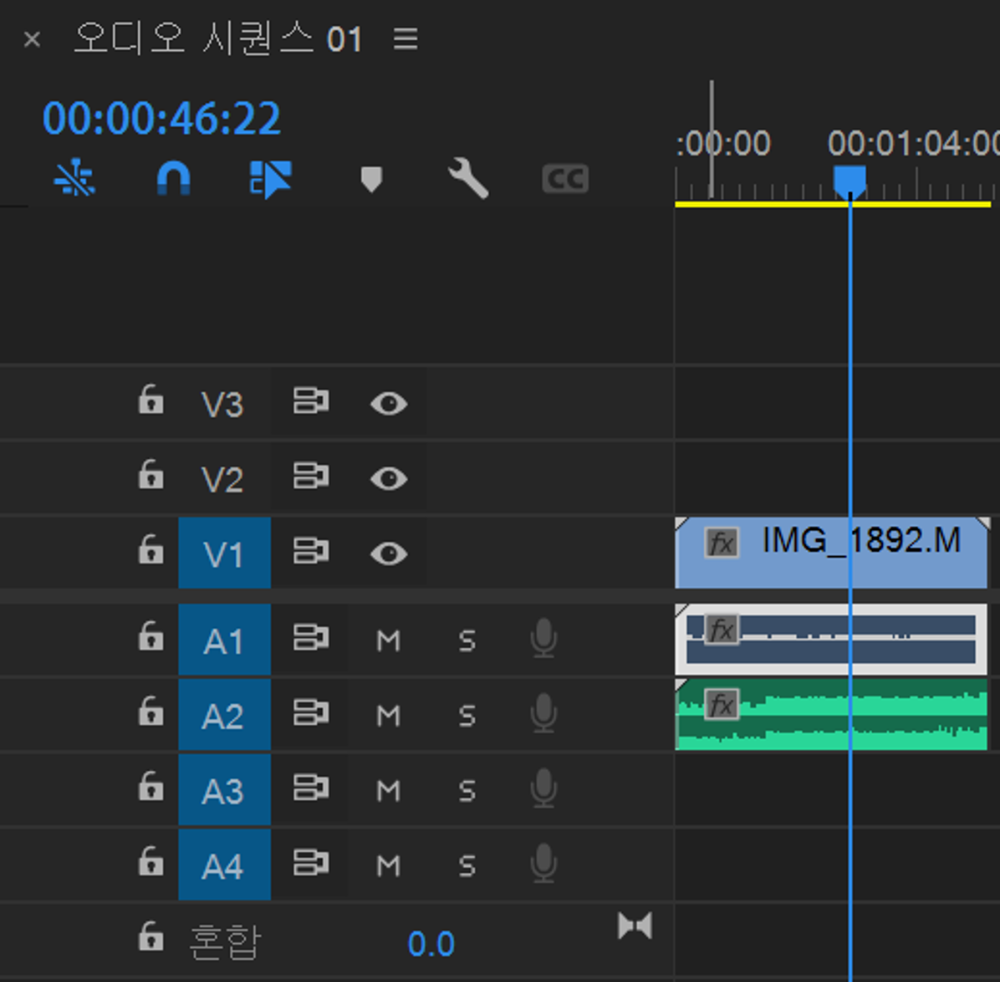Click the fx badge on A2 clip

(x=722, y=705)
